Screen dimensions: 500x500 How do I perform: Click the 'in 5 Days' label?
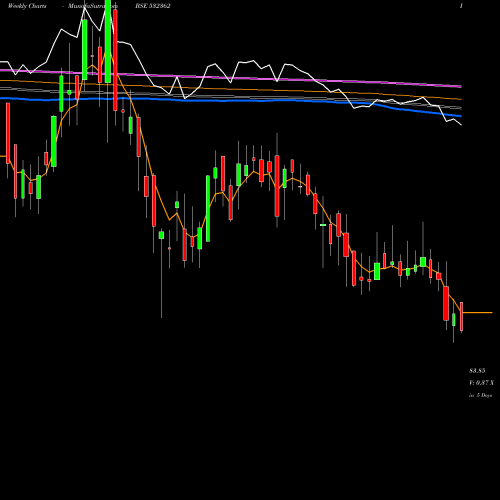point(481,395)
